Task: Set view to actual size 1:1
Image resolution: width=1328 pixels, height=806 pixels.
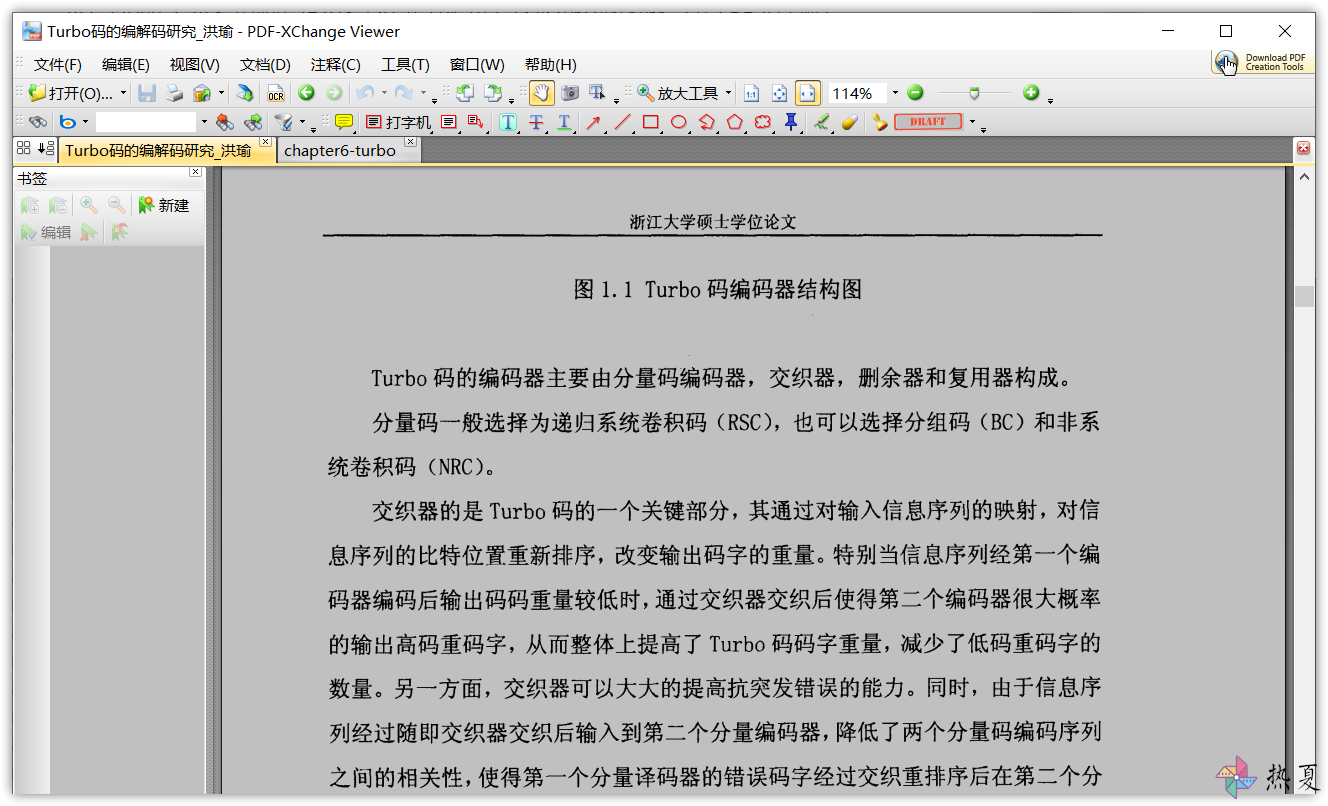Action: (752, 93)
